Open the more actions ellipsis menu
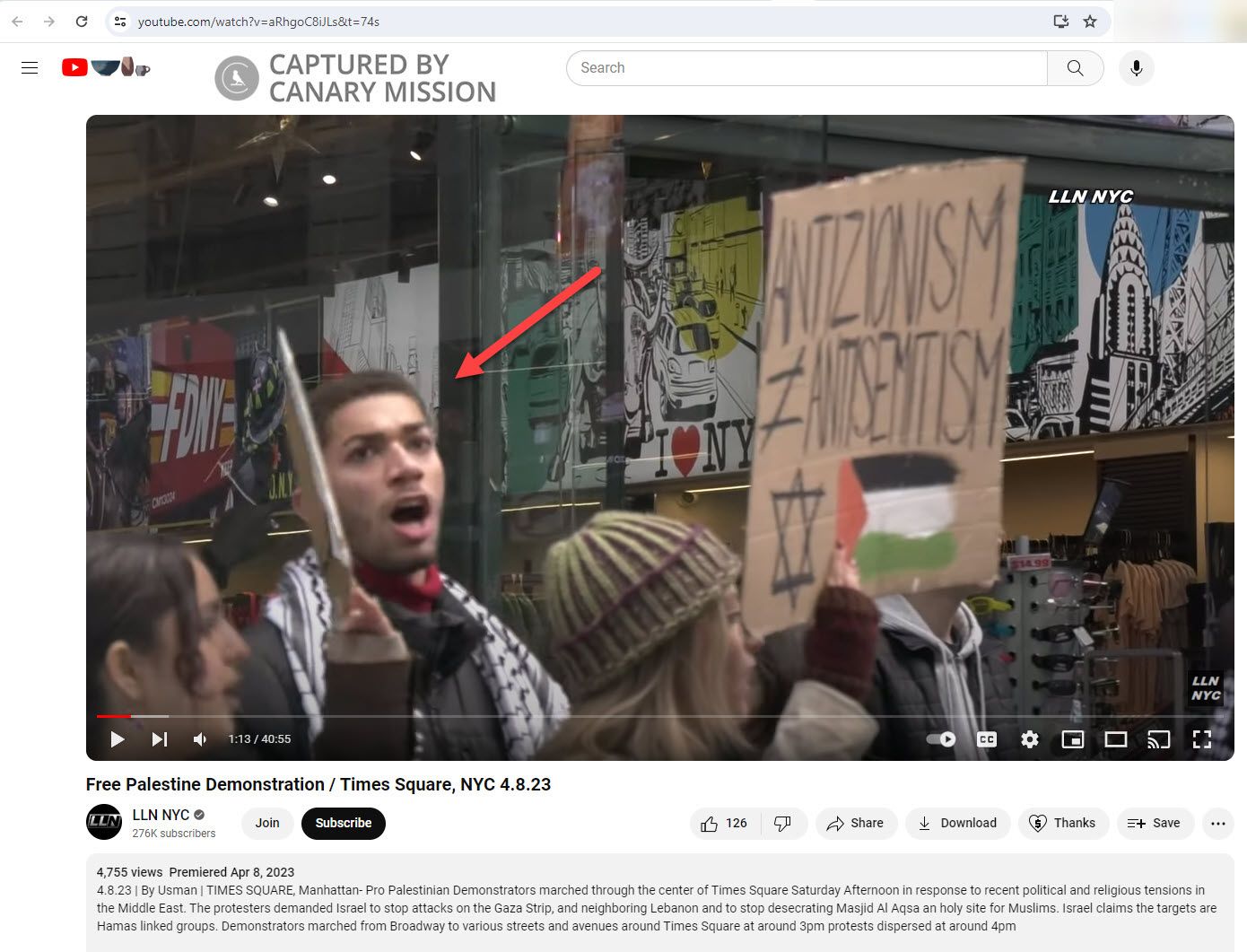1247x952 pixels. click(x=1217, y=823)
